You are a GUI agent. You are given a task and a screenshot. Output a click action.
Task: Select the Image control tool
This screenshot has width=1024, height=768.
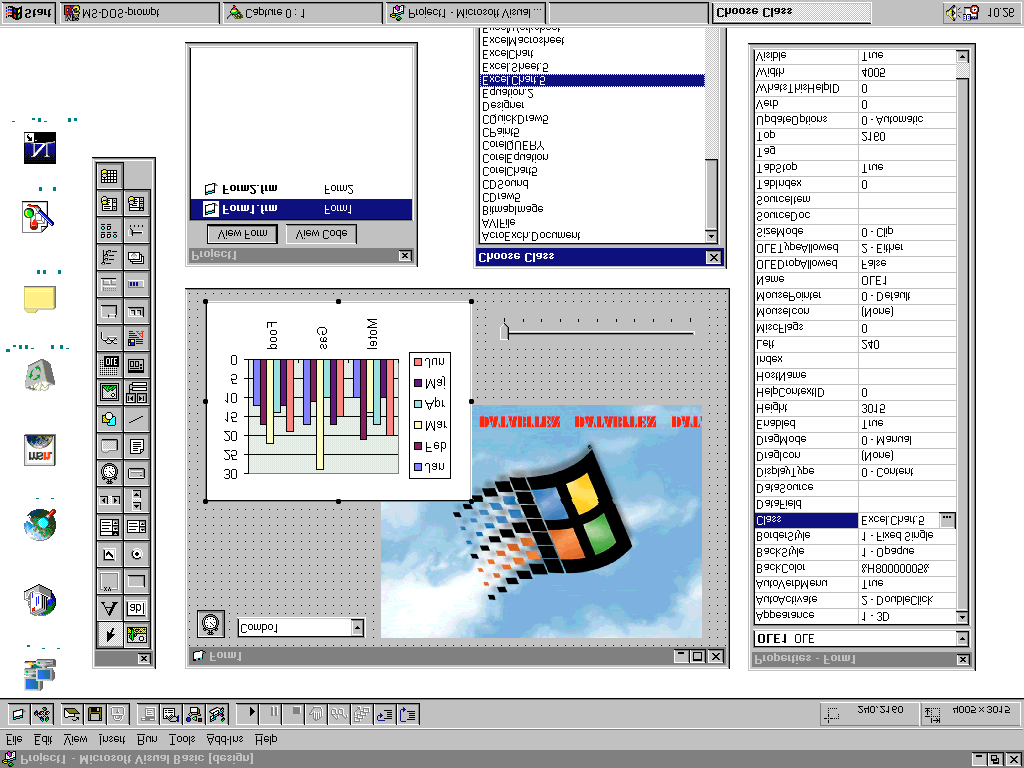point(110,392)
